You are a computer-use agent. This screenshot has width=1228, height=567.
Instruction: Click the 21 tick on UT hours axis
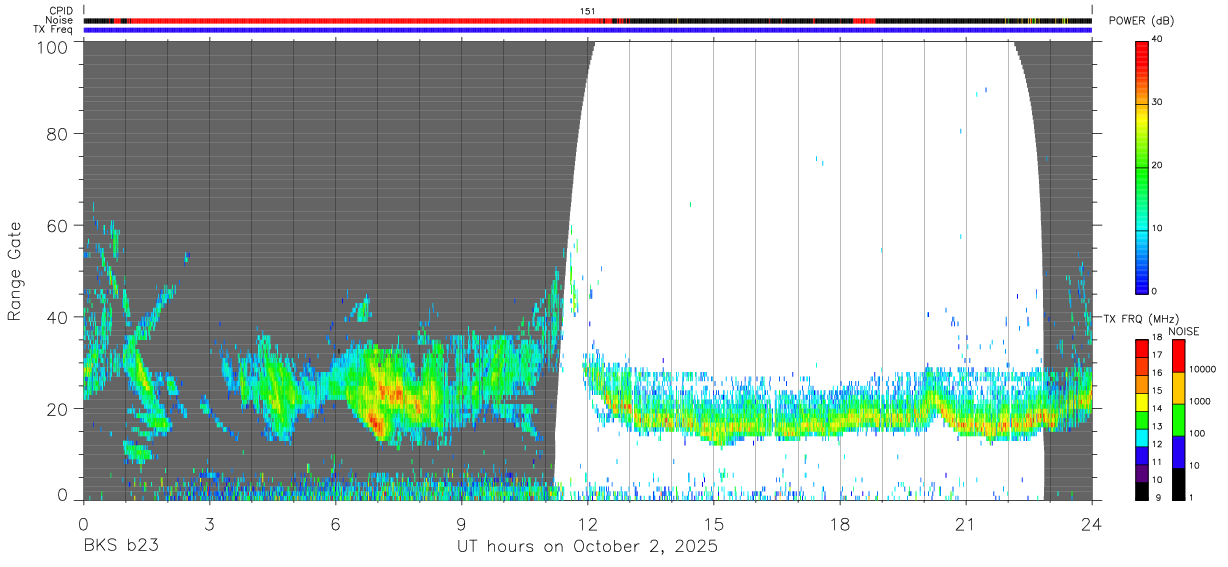(x=966, y=524)
